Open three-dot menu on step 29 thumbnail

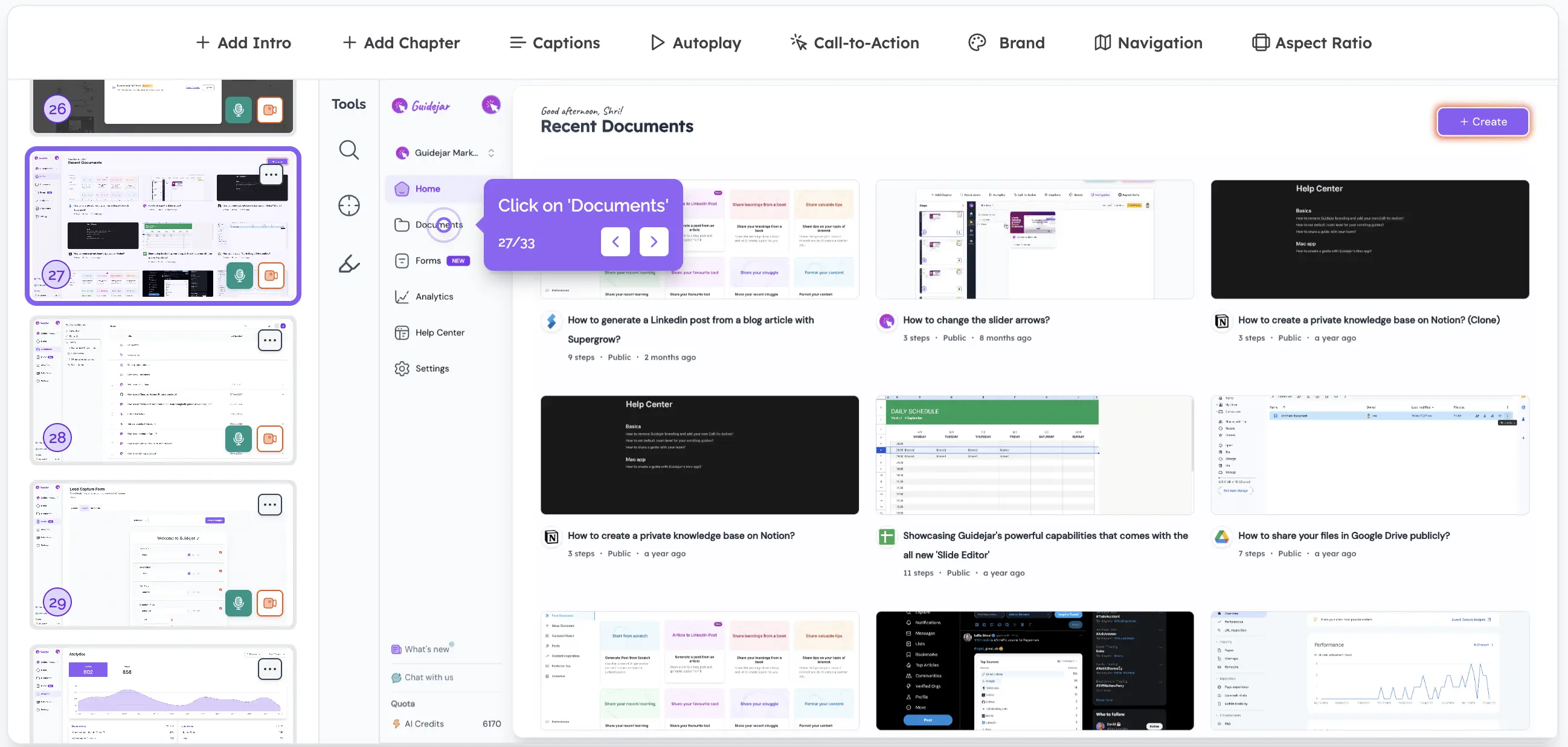click(269, 505)
